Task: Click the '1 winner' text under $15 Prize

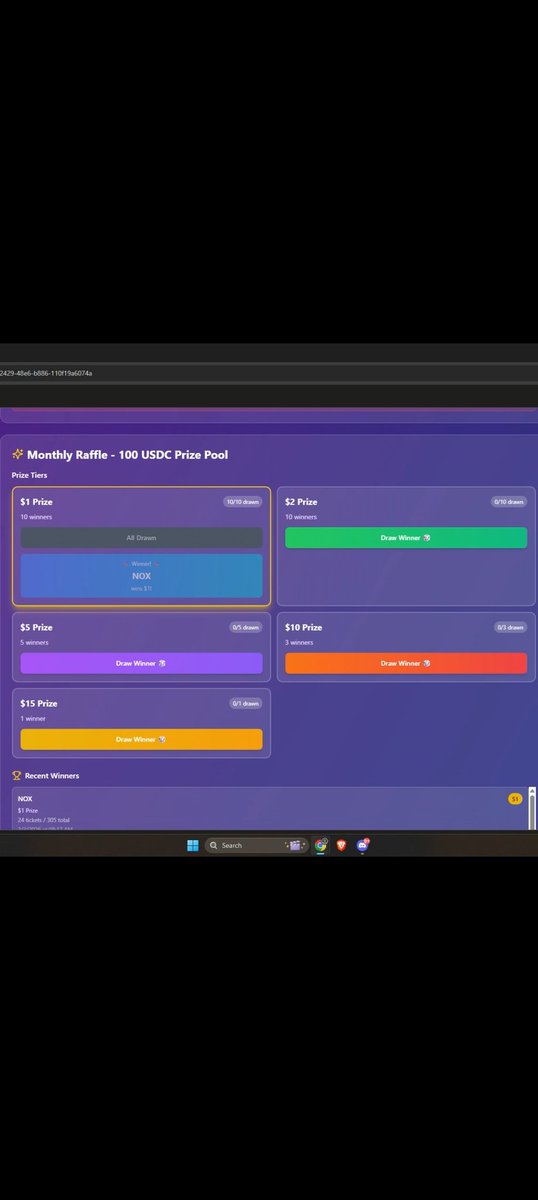Action: 33,718
